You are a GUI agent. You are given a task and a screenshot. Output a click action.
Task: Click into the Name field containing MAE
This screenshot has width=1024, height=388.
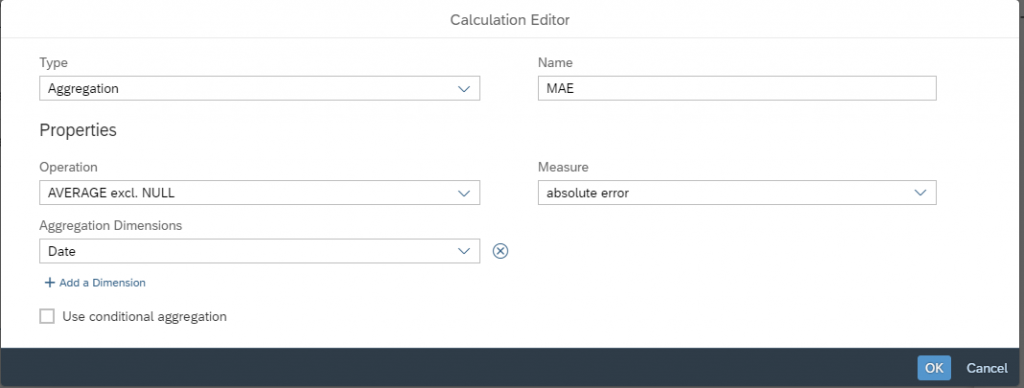coord(737,88)
